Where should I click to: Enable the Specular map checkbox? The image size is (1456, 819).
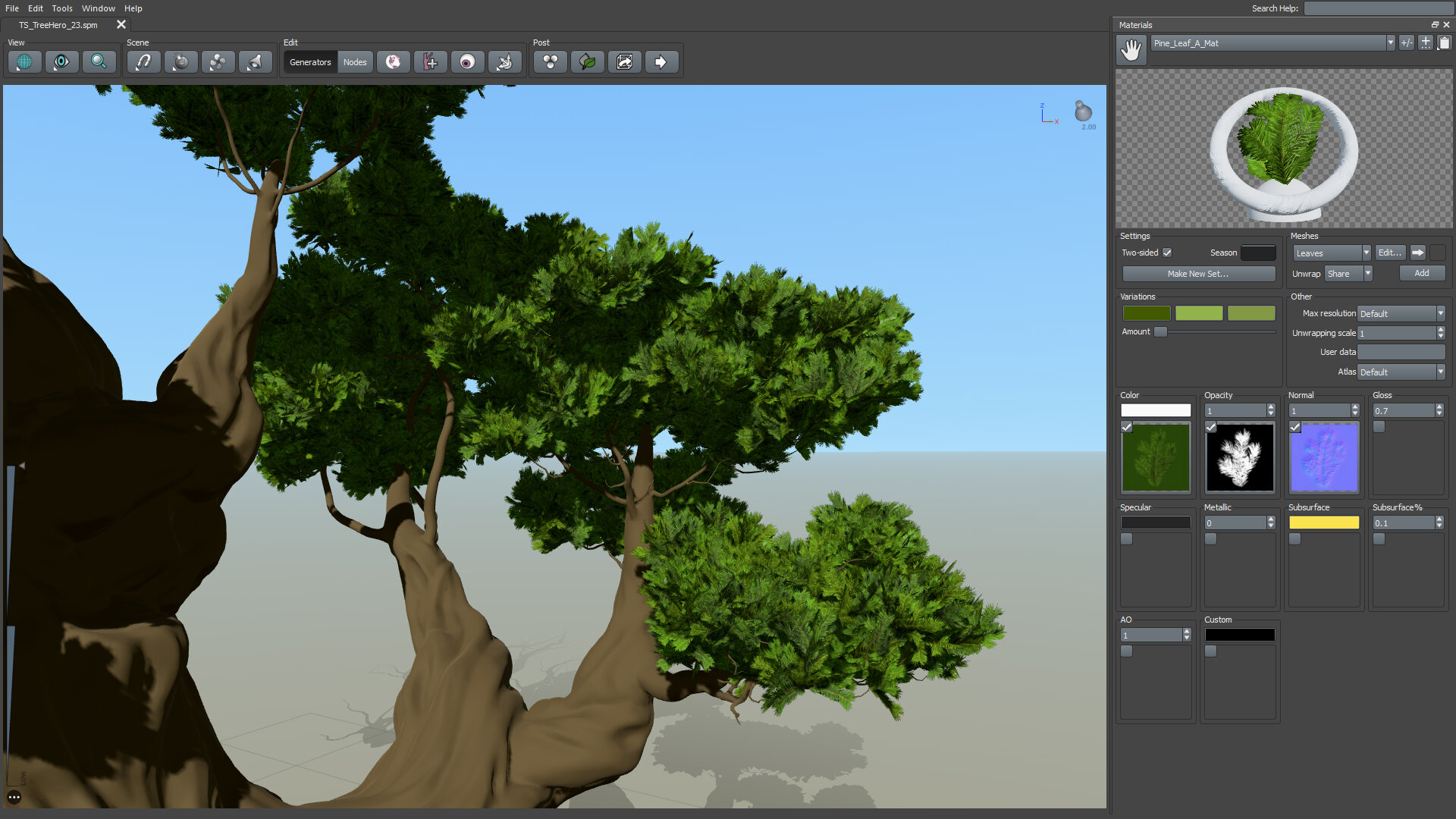click(1126, 539)
